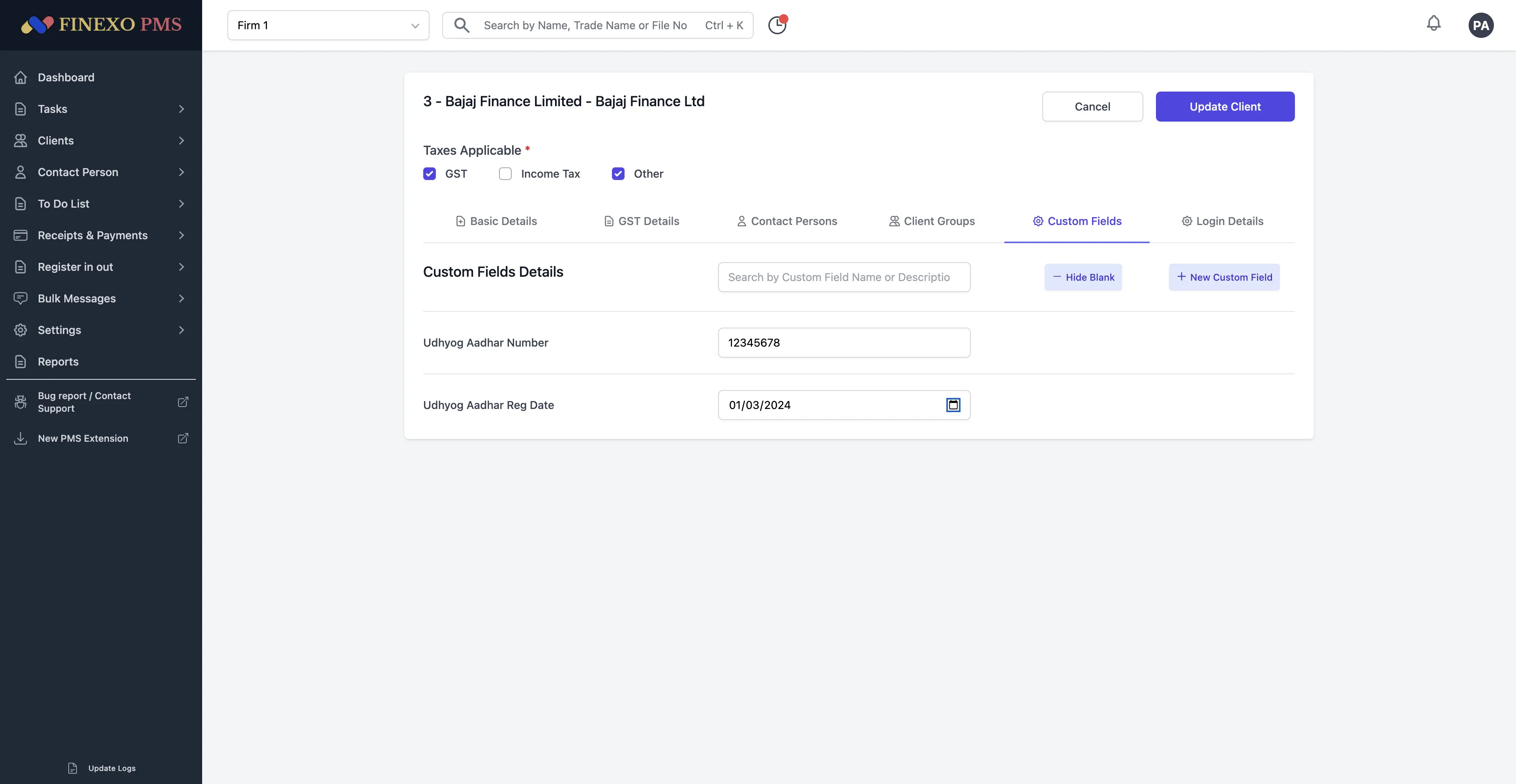
Task: Switch to the Basic Details tab
Action: (x=496, y=221)
